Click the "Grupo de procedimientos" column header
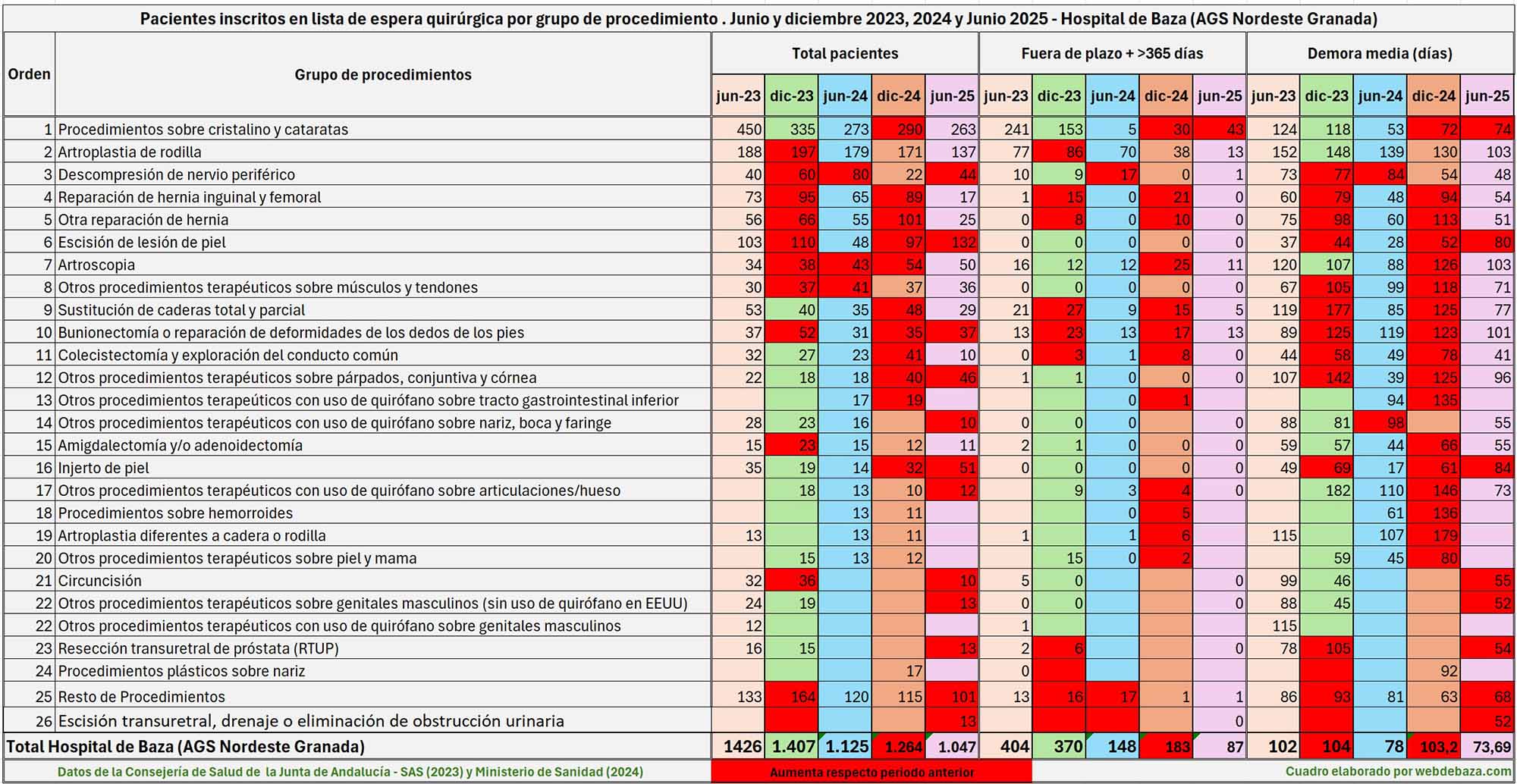Image resolution: width=1517 pixels, height=784 pixels. 383,74
